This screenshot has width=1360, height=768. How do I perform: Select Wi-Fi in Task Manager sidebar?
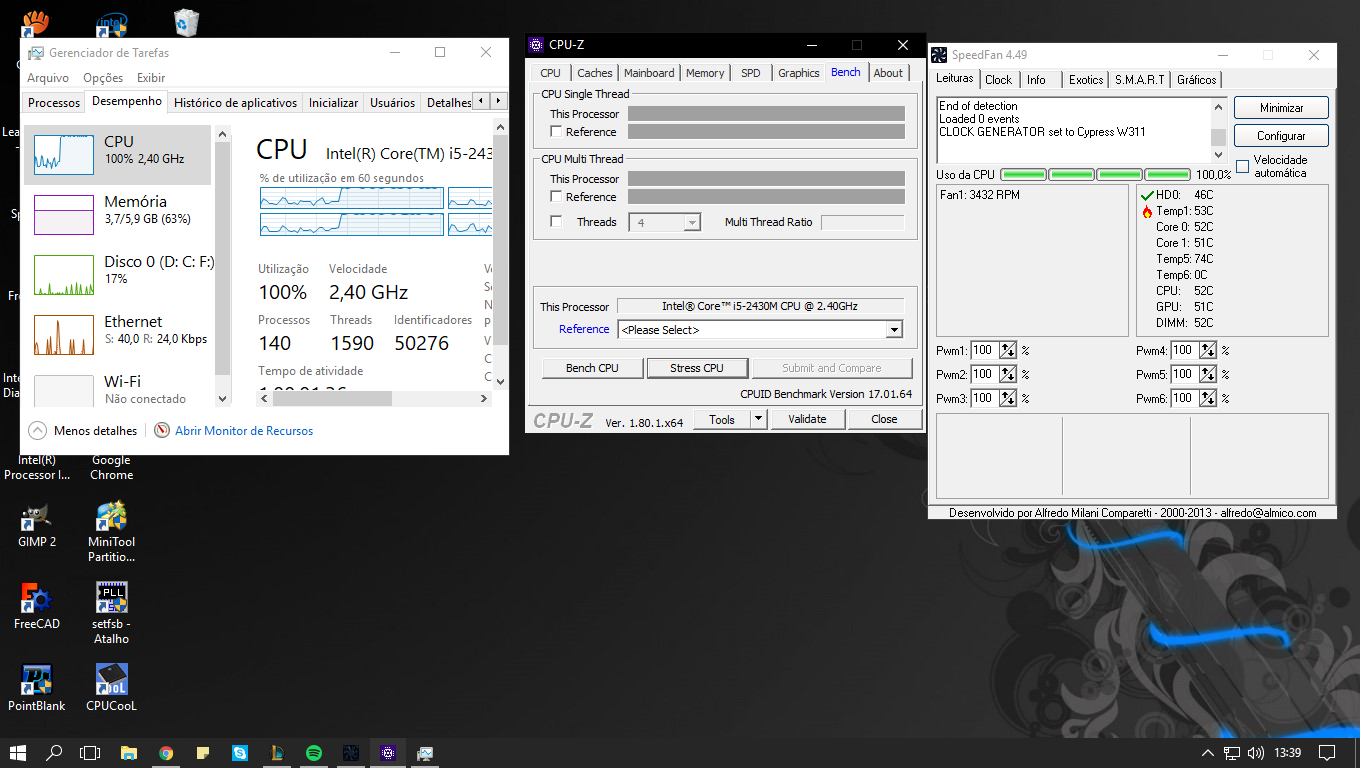tap(117, 388)
